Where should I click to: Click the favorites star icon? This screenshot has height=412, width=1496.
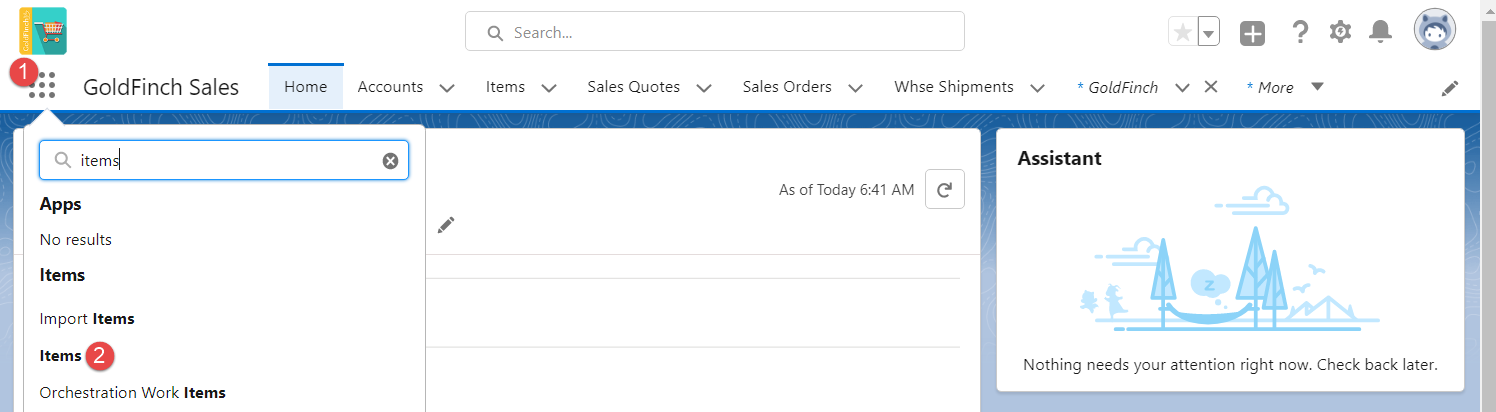pos(1183,32)
